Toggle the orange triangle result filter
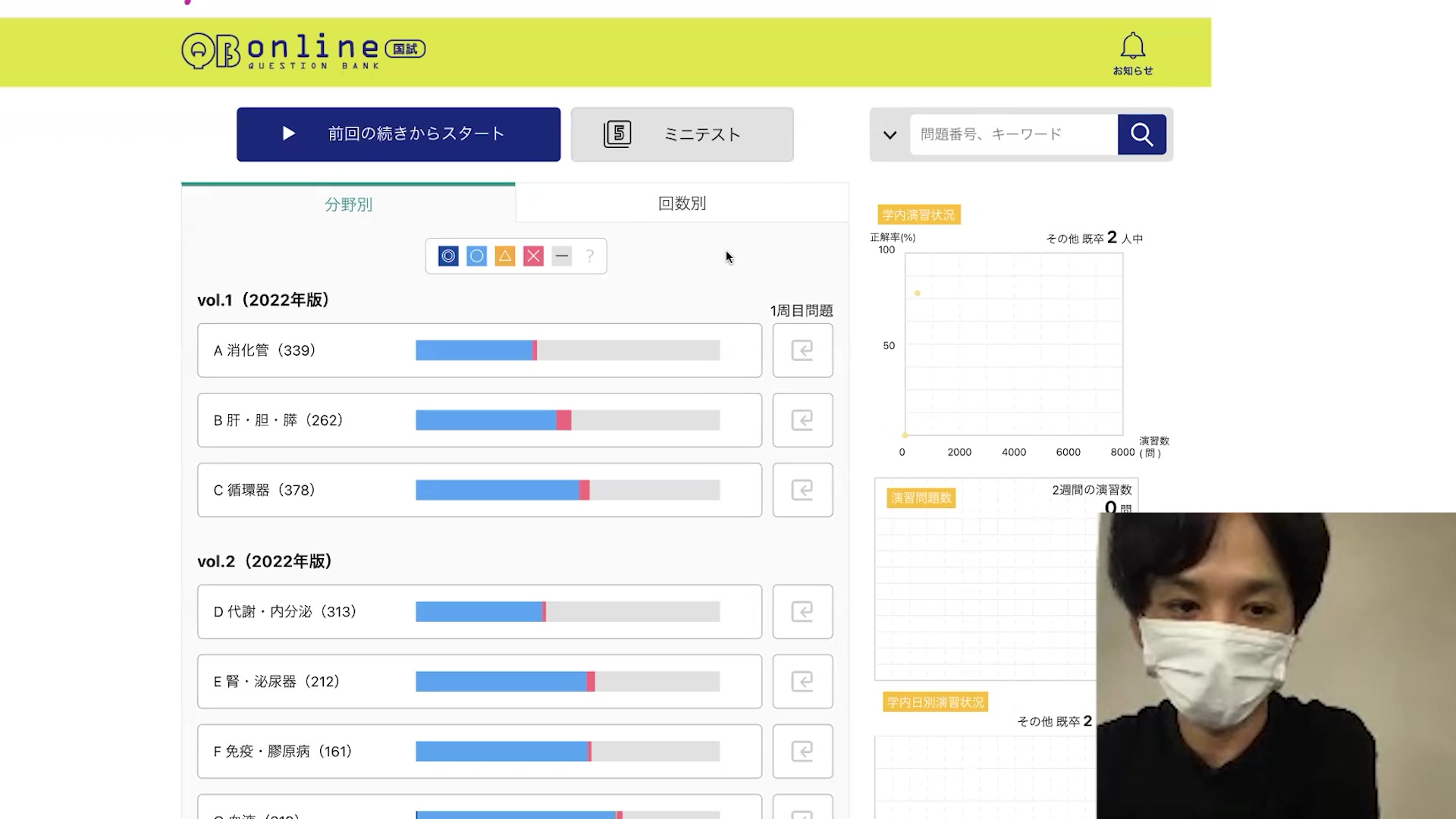Image resolution: width=1456 pixels, height=819 pixels. (505, 256)
